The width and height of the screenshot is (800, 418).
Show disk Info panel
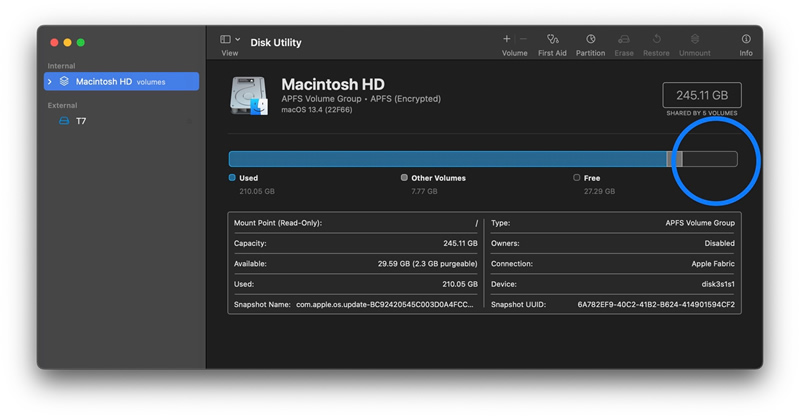click(746, 39)
